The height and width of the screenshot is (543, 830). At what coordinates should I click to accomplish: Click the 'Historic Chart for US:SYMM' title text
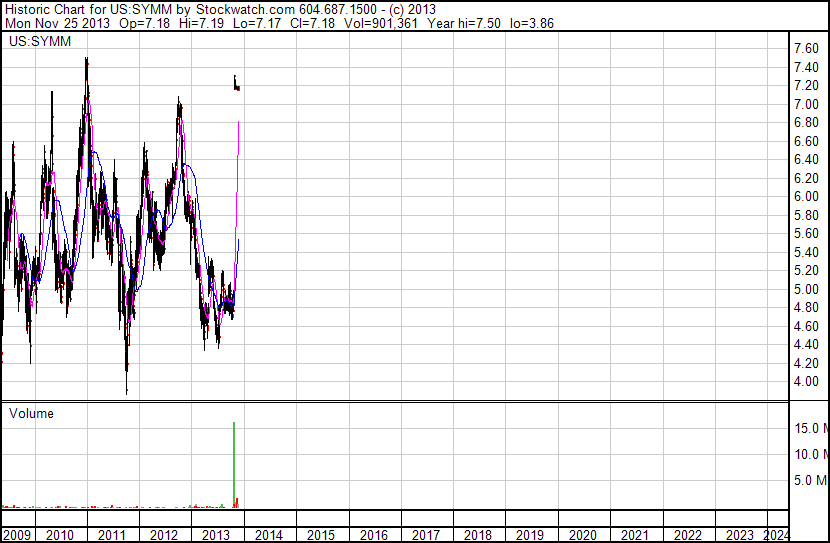tap(88, 10)
